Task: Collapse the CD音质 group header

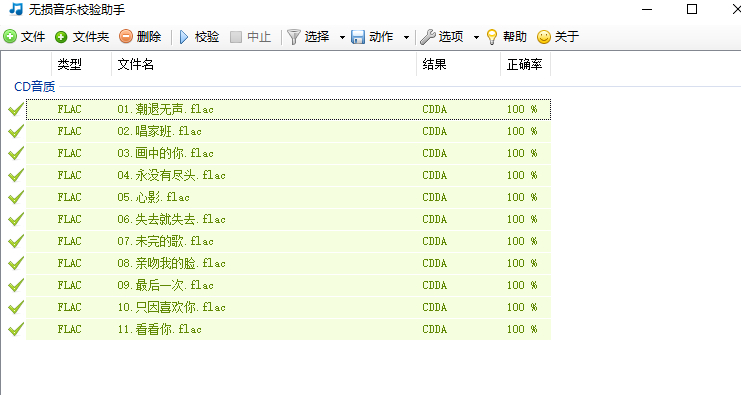Action: coord(34,86)
